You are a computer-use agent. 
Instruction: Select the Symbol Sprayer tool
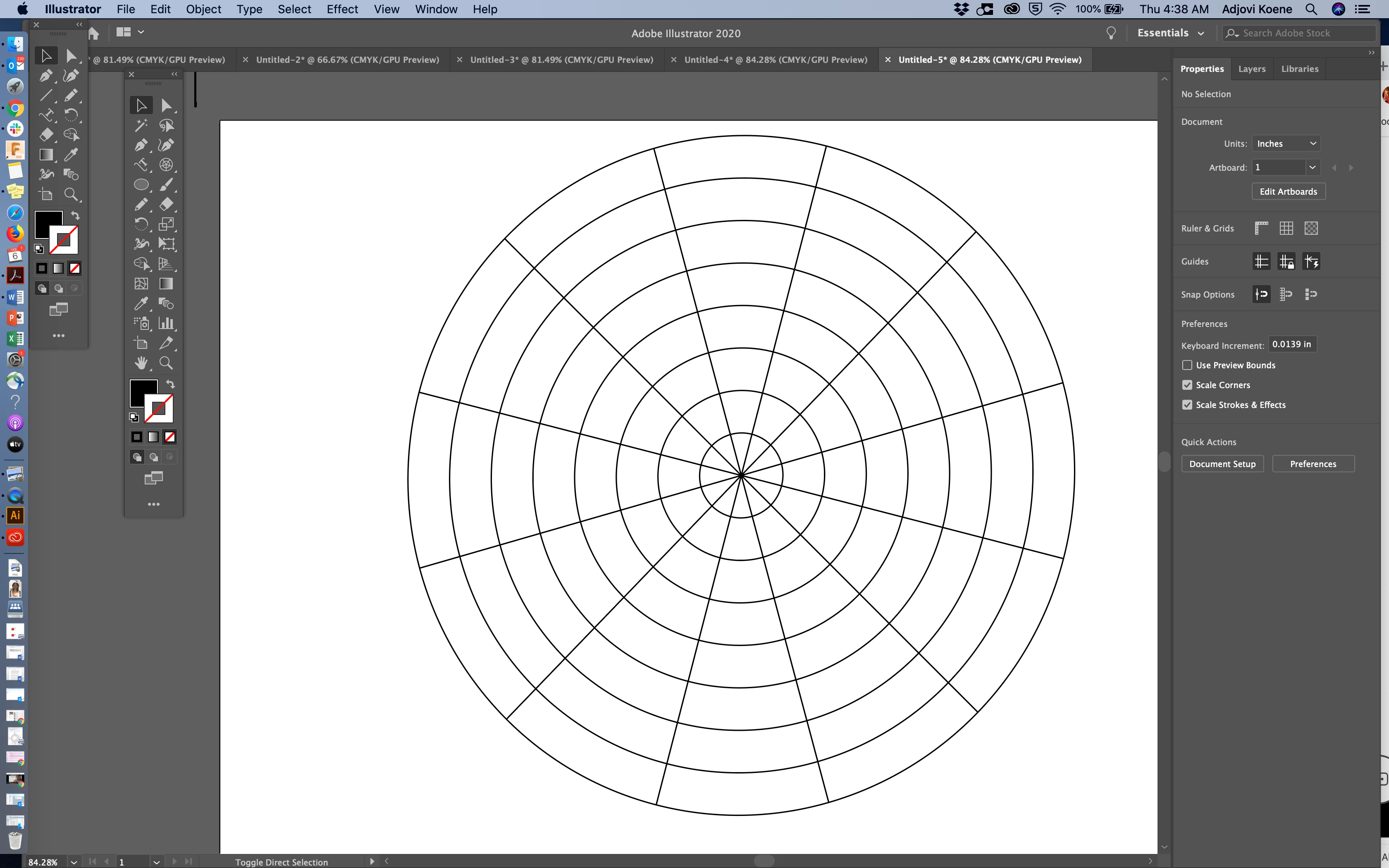pos(141,323)
